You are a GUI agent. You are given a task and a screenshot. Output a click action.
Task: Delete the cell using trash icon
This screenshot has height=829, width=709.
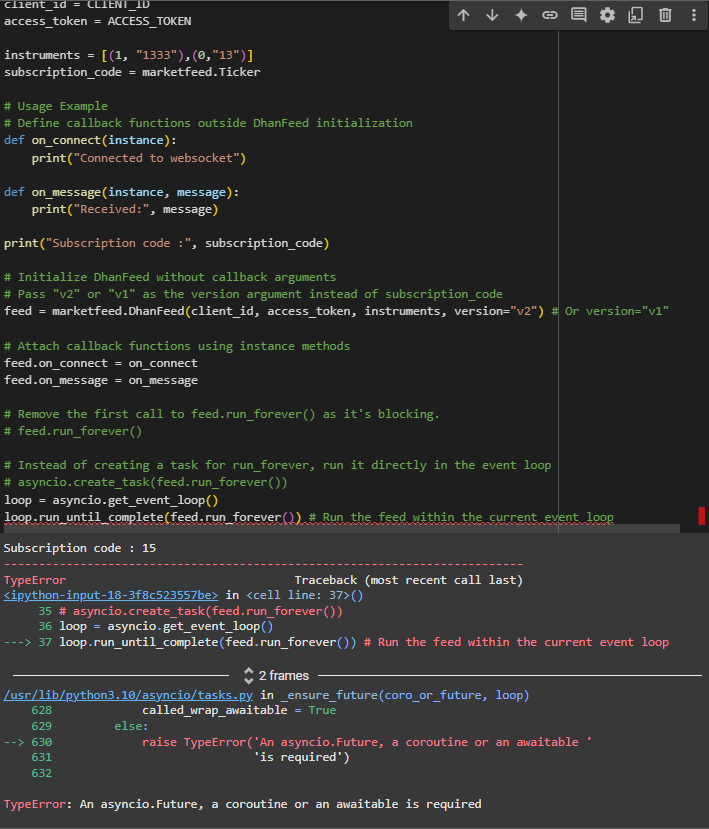[x=665, y=15]
